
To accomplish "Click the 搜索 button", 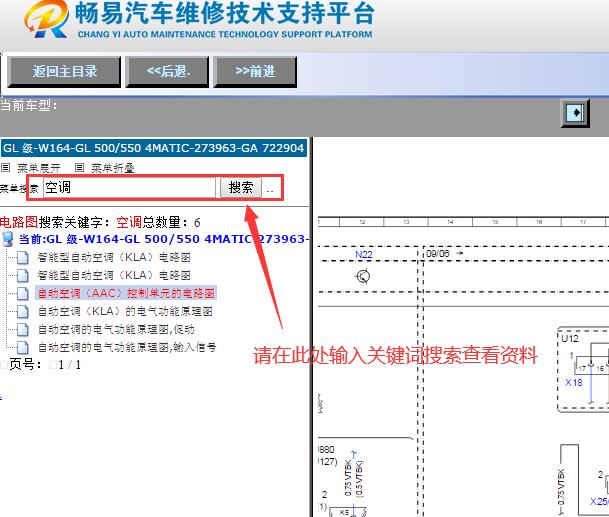I will pos(241,188).
